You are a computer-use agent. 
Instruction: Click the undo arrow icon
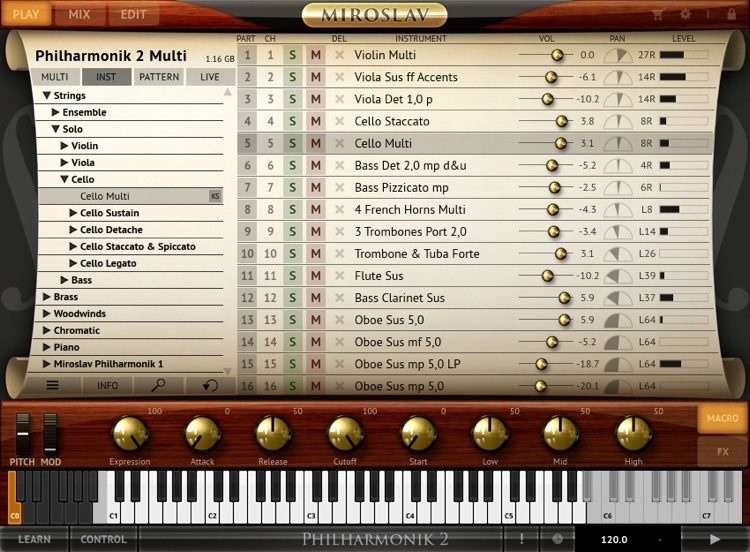[209, 385]
